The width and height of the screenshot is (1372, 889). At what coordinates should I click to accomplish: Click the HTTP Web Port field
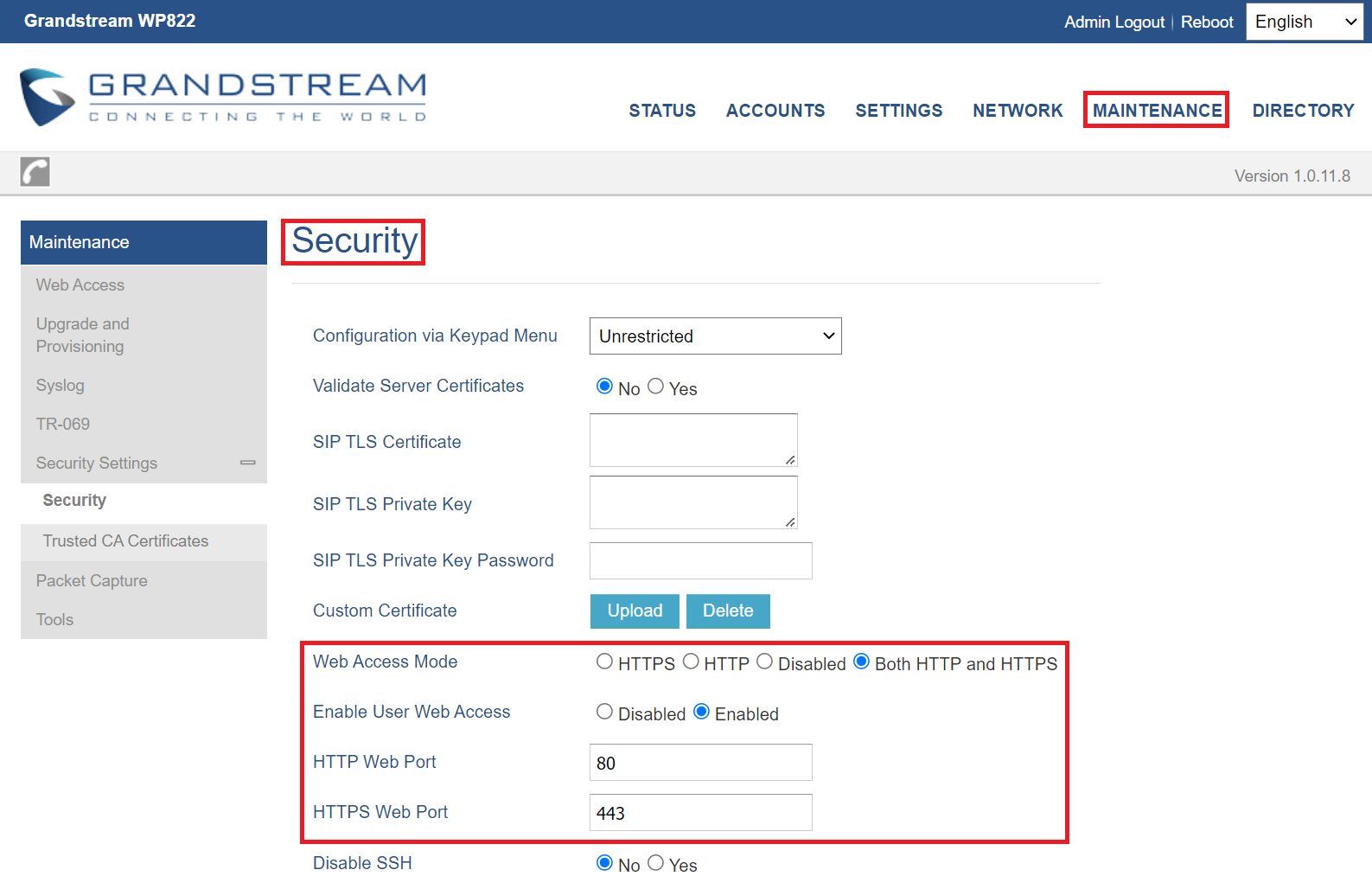tap(701, 763)
